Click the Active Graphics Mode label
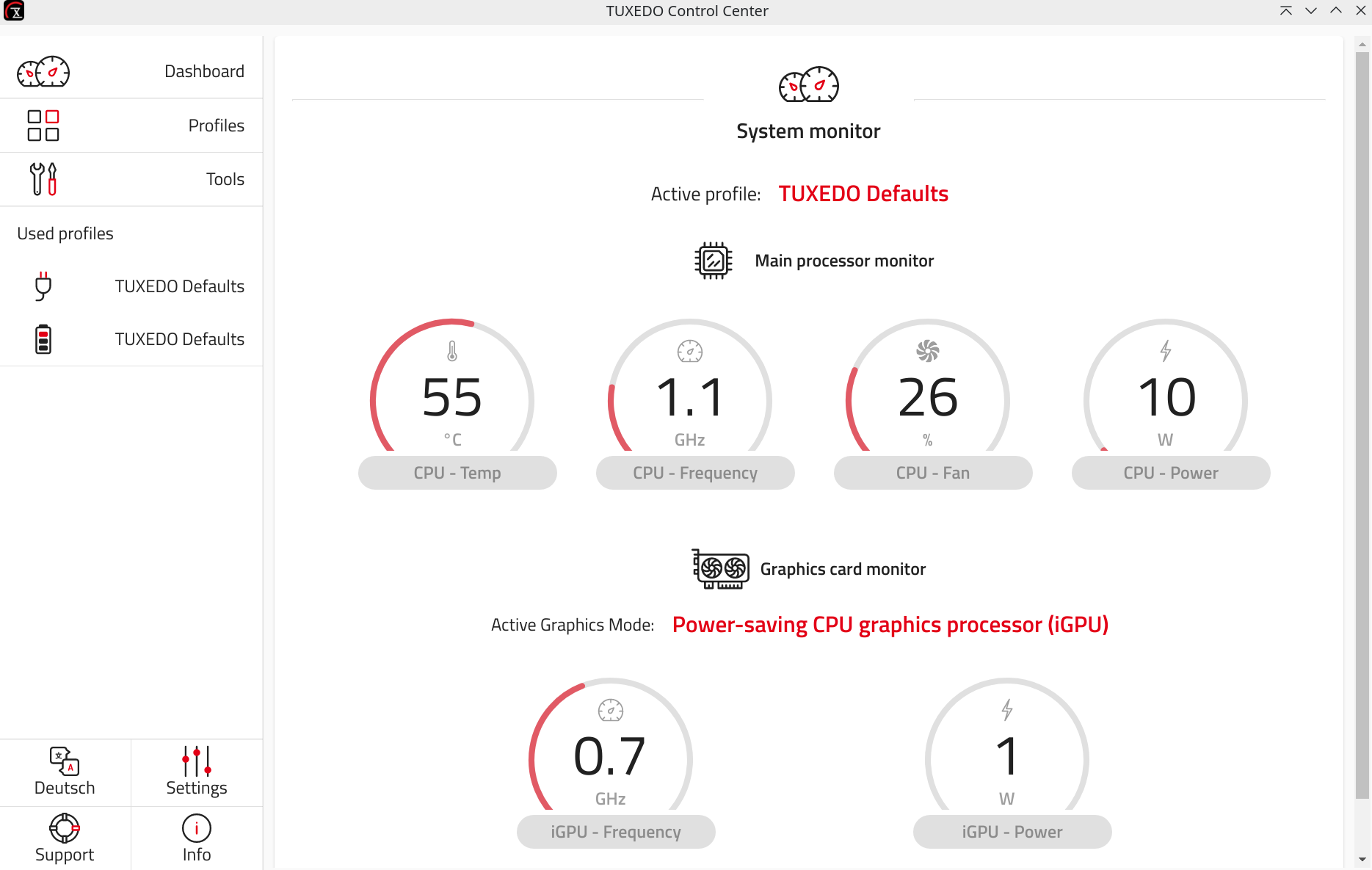 (x=573, y=625)
